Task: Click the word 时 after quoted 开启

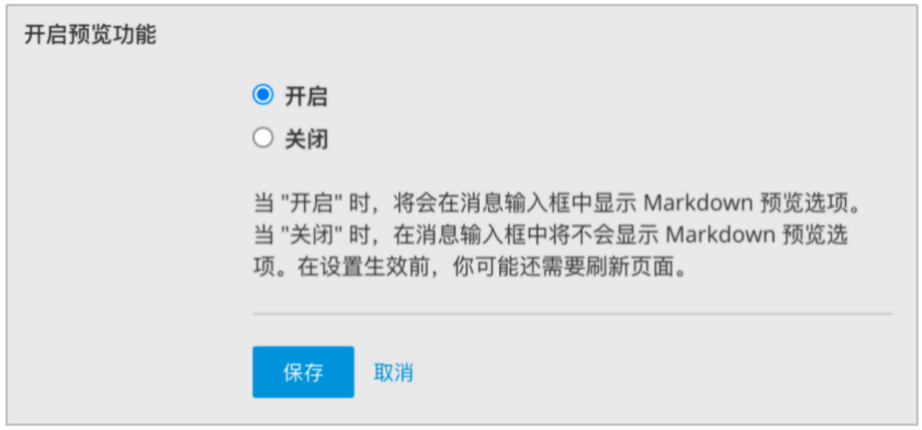Action: [x=359, y=205]
